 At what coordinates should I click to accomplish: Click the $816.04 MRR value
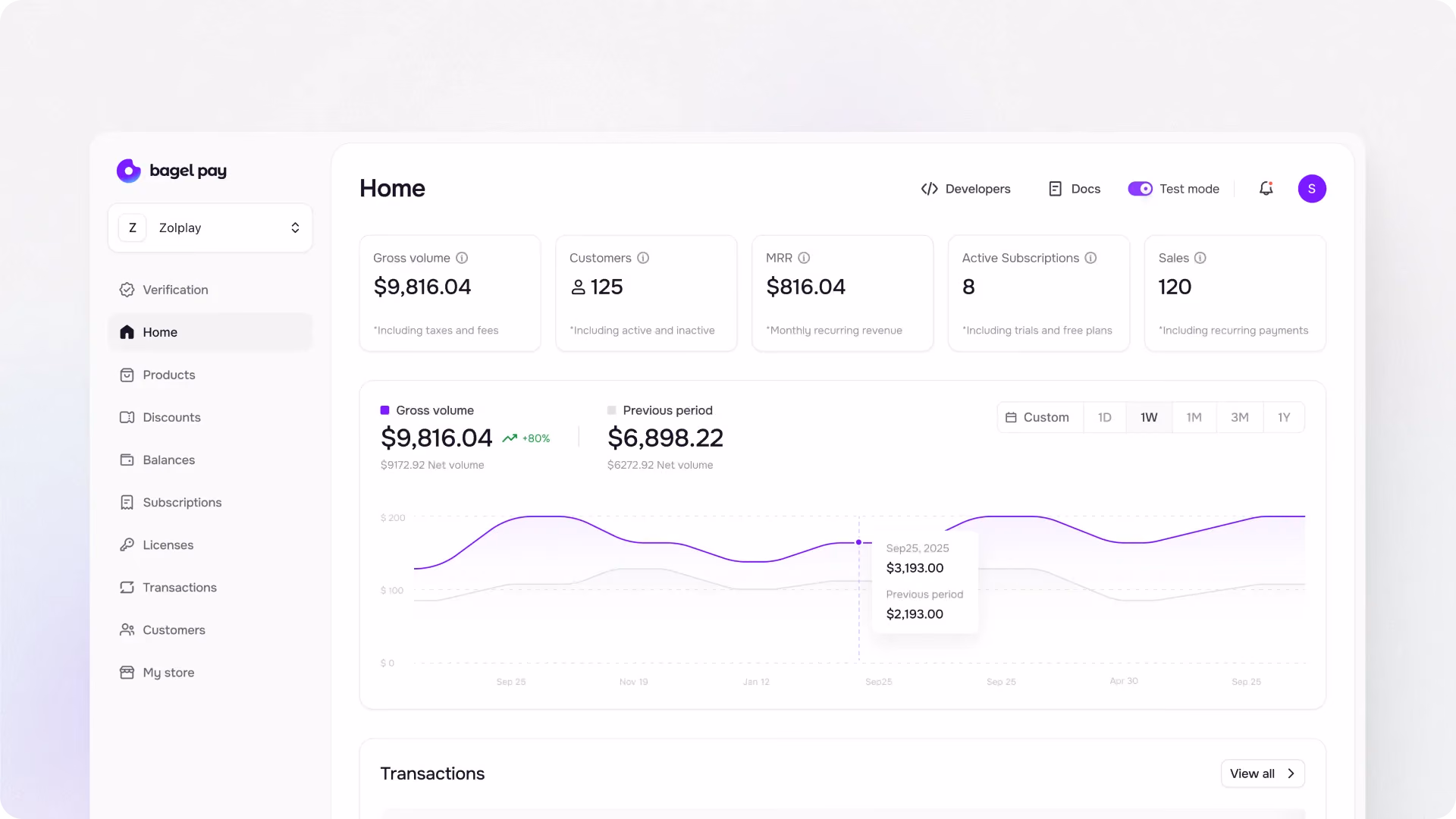point(805,287)
